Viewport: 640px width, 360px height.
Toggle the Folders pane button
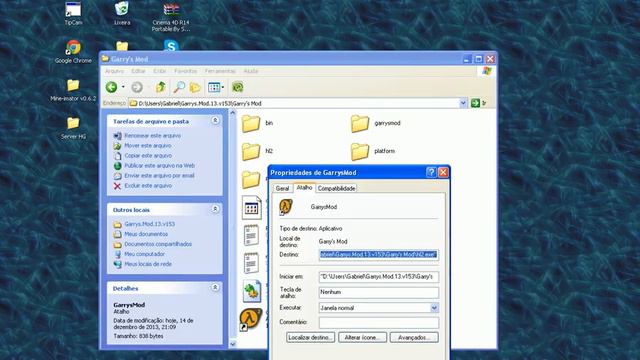tap(195, 87)
